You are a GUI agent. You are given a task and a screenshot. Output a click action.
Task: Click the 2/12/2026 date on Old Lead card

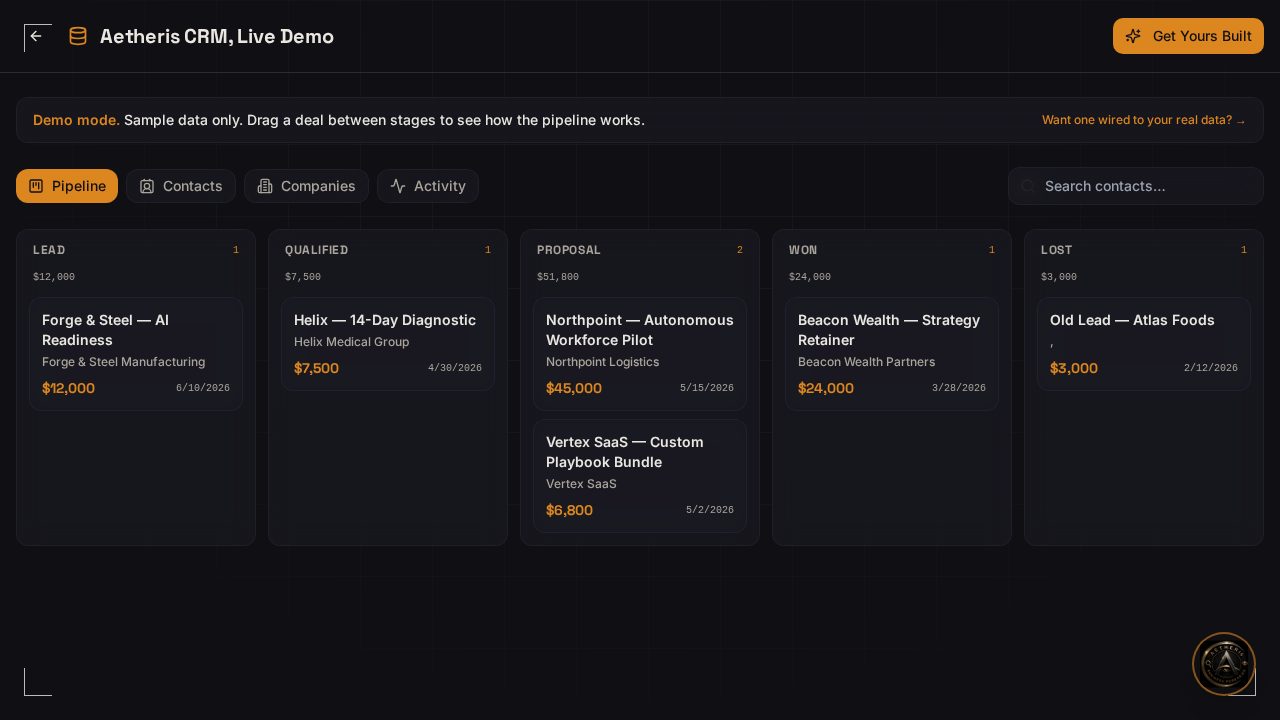pyautogui.click(x=1211, y=368)
